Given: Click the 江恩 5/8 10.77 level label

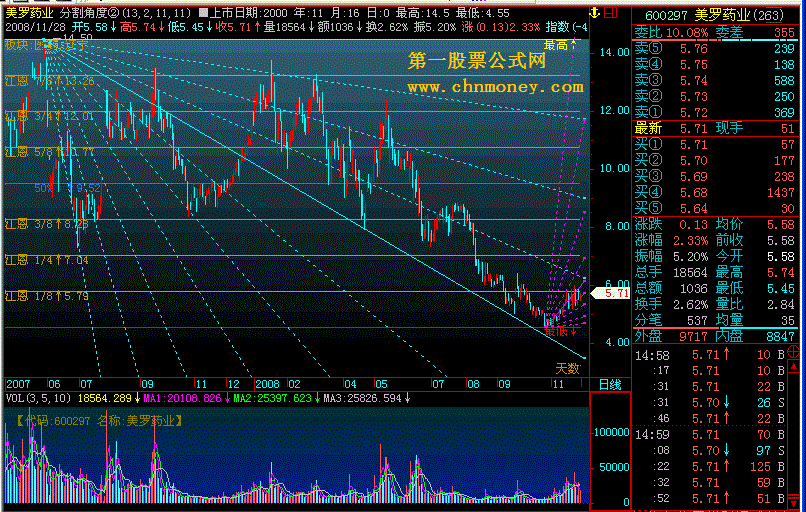Looking at the screenshot, I should click(50, 152).
